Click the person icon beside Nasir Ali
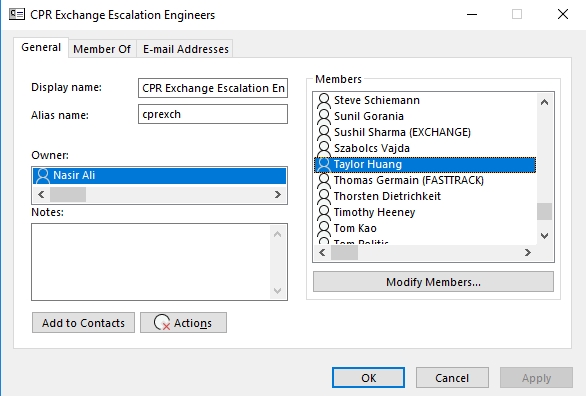The width and height of the screenshot is (586, 396). coord(43,175)
